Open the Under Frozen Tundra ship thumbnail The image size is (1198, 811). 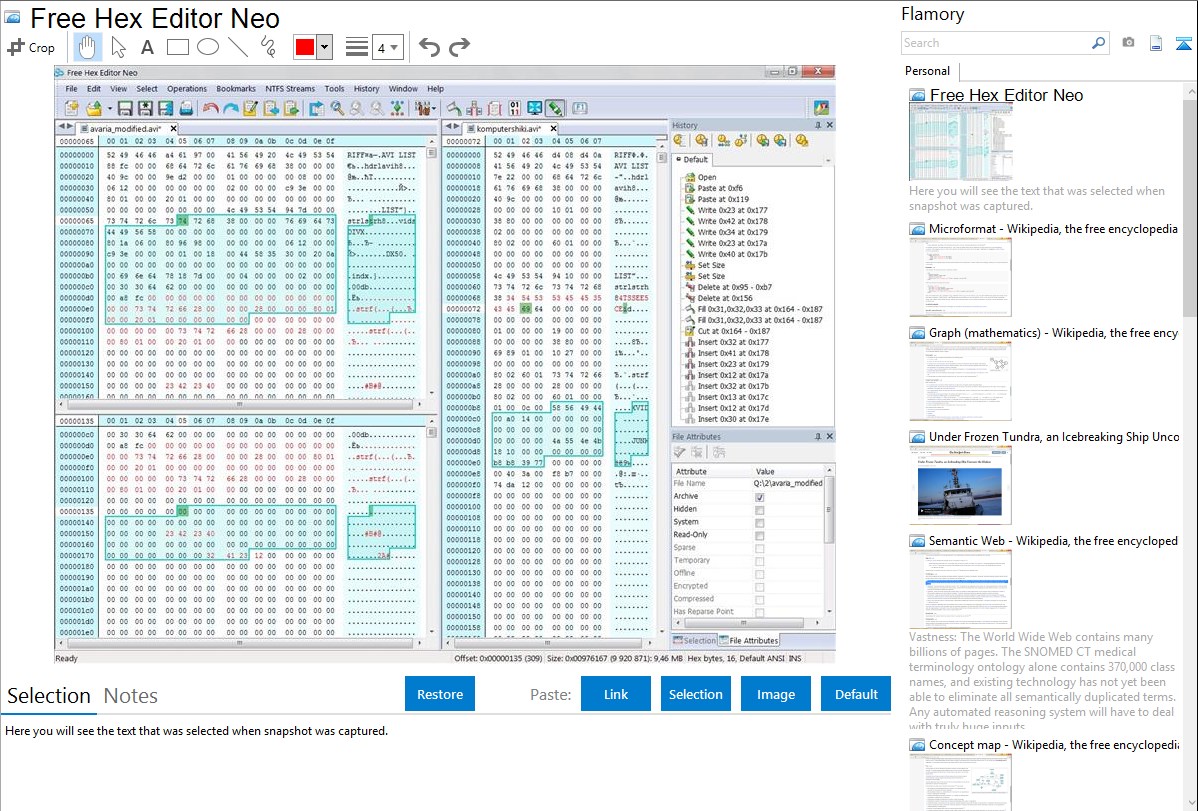[960, 485]
